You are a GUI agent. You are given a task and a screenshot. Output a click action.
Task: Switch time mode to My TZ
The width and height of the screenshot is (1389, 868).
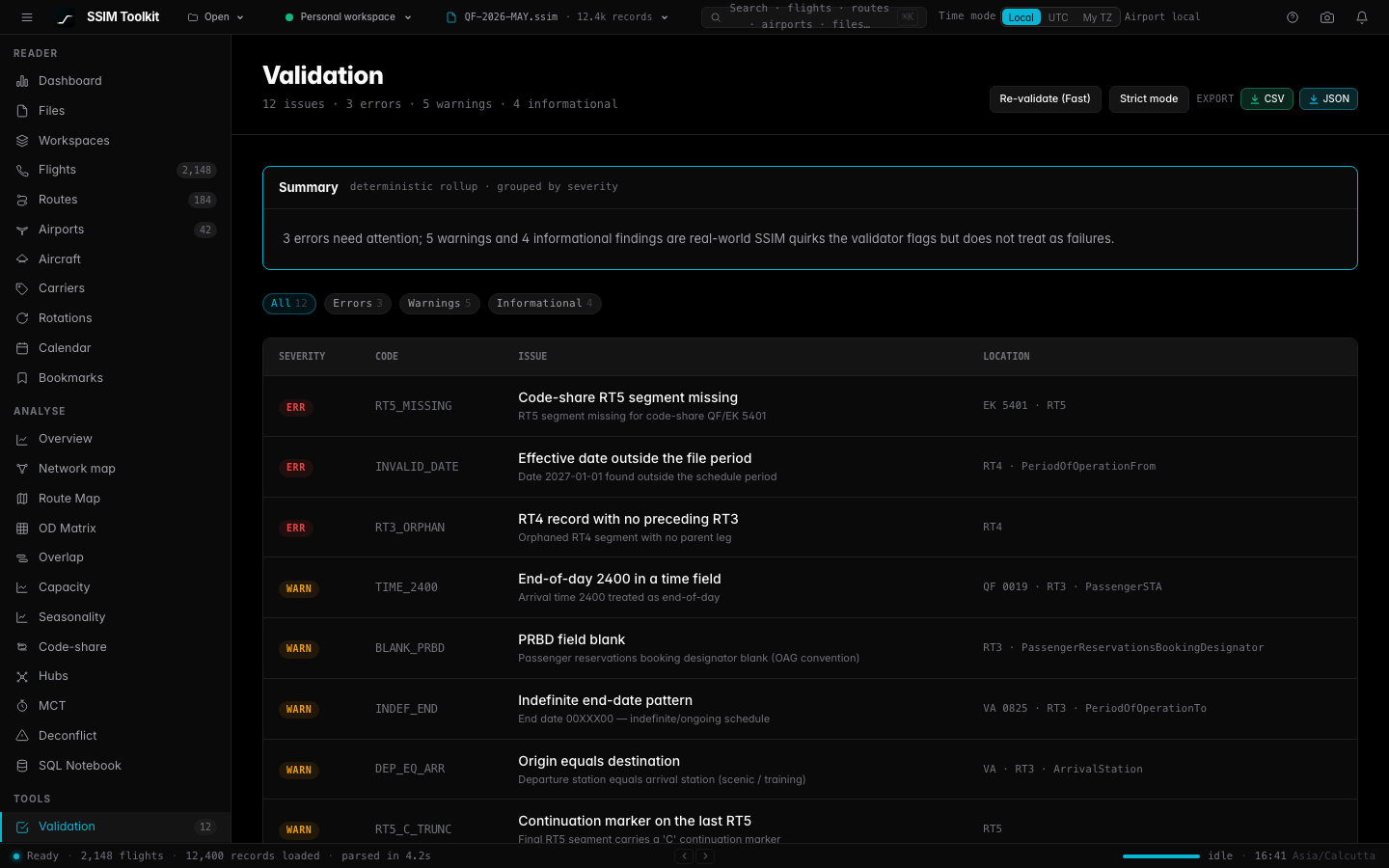(1097, 17)
